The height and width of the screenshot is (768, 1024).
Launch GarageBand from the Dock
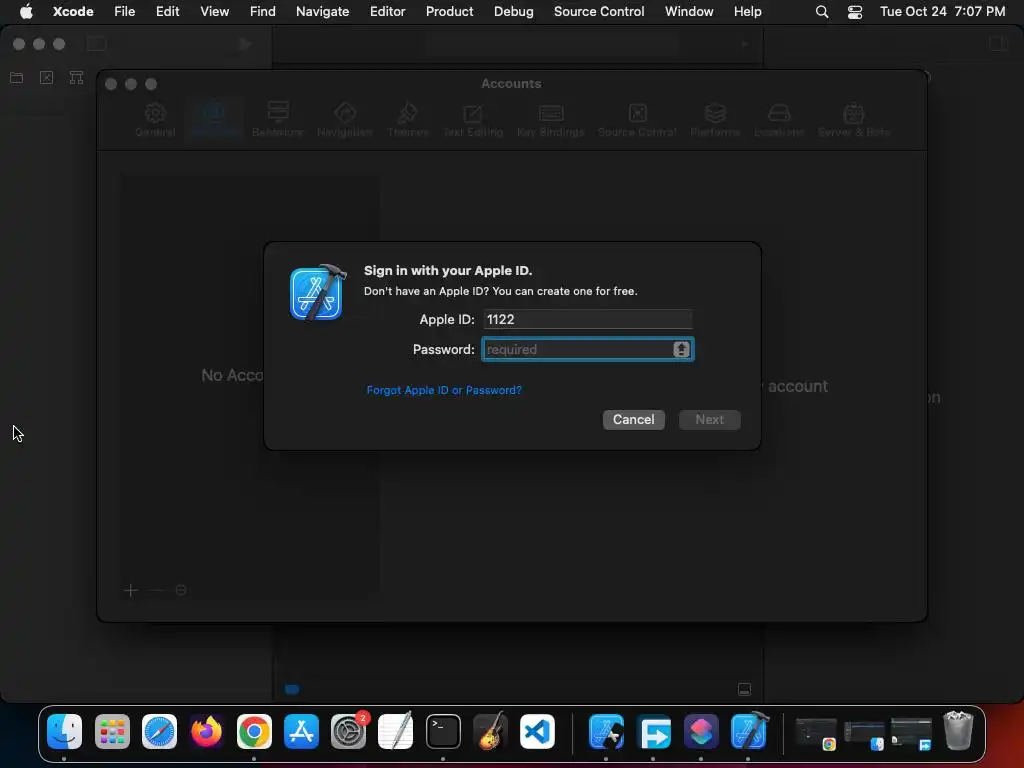pos(490,731)
